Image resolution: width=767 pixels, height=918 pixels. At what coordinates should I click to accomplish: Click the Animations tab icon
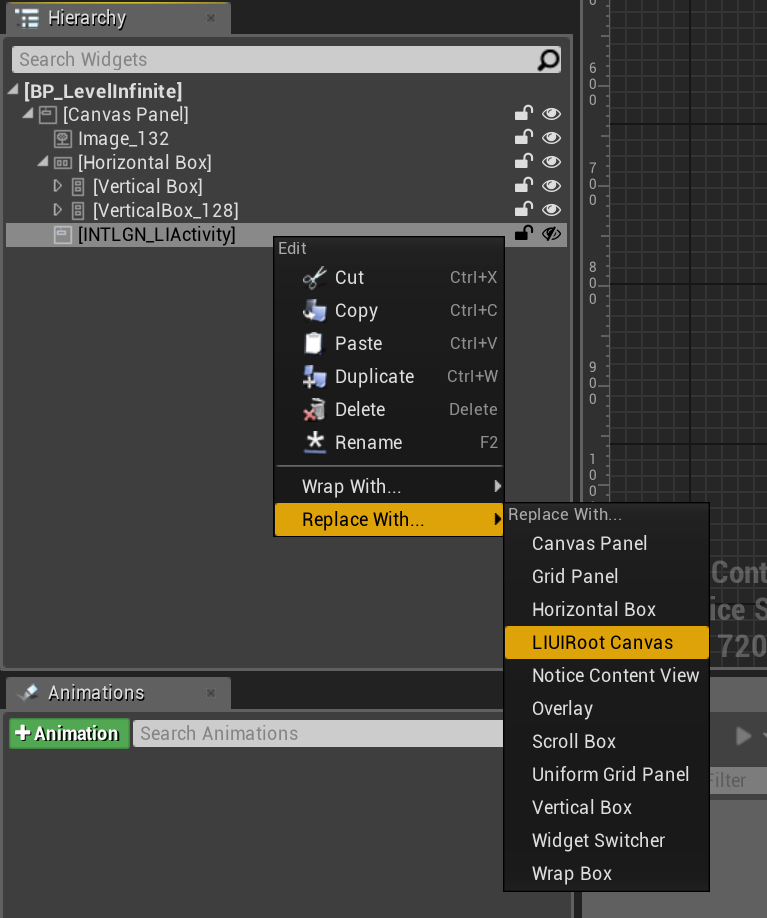28,693
